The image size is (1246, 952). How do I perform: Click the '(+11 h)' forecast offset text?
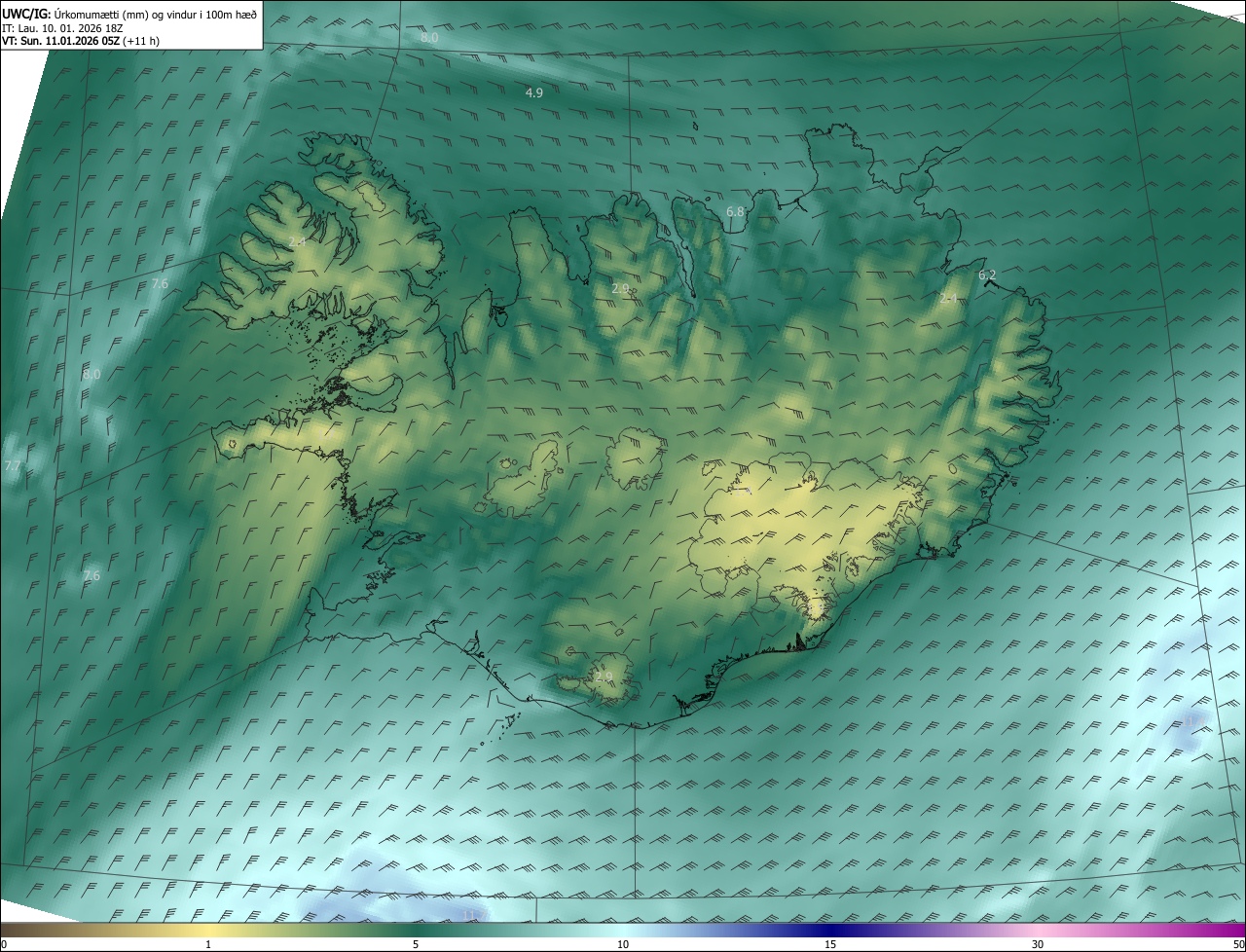pyautogui.click(x=143, y=41)
